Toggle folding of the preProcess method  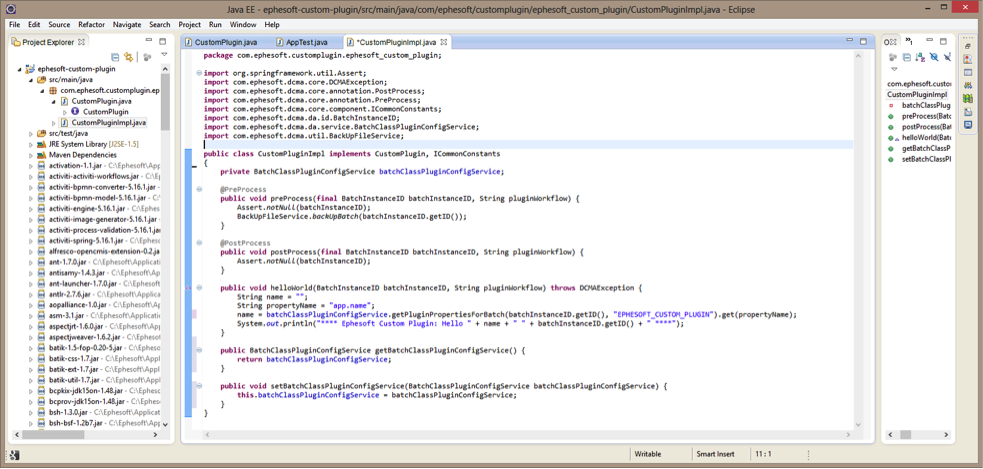point(199,189)
